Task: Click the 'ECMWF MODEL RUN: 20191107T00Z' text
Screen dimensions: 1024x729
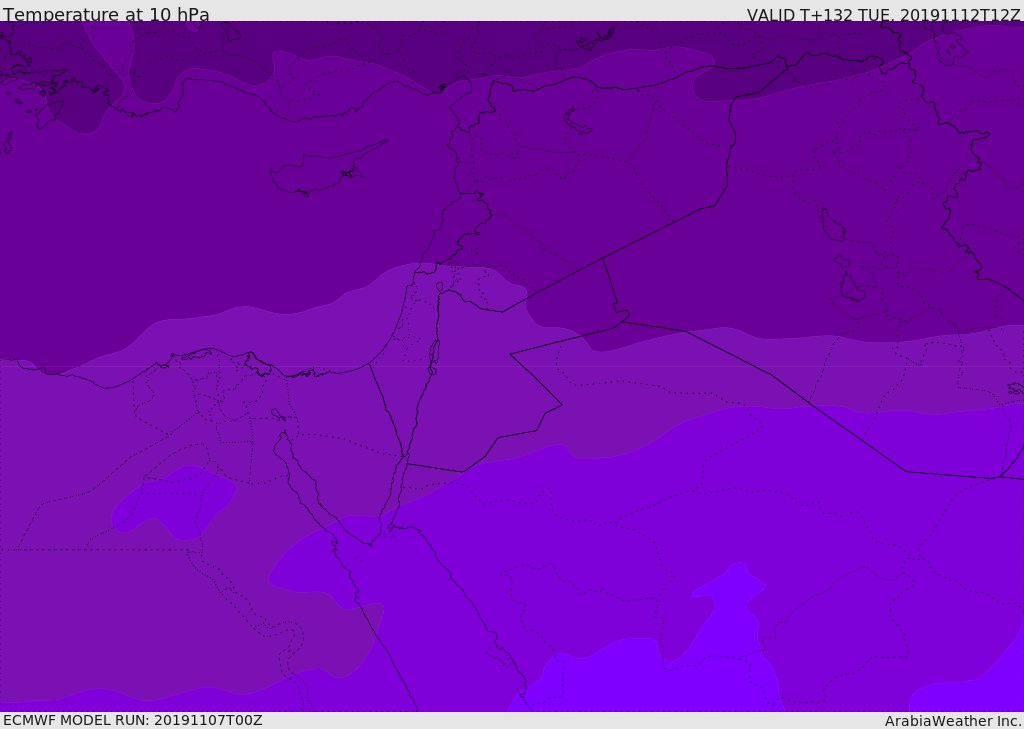Action: (133, 720)
